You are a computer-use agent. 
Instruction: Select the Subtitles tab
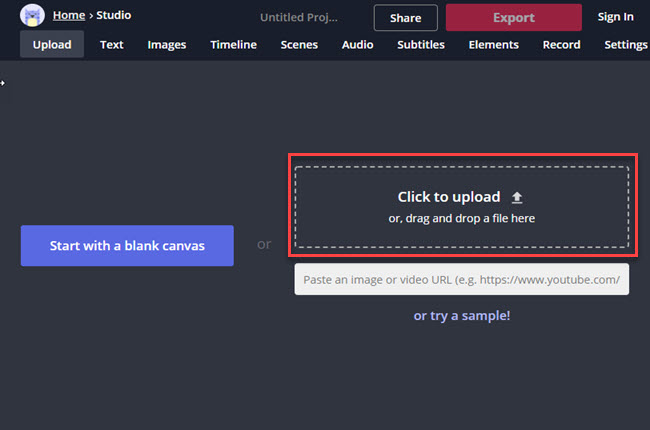point(421,45)
